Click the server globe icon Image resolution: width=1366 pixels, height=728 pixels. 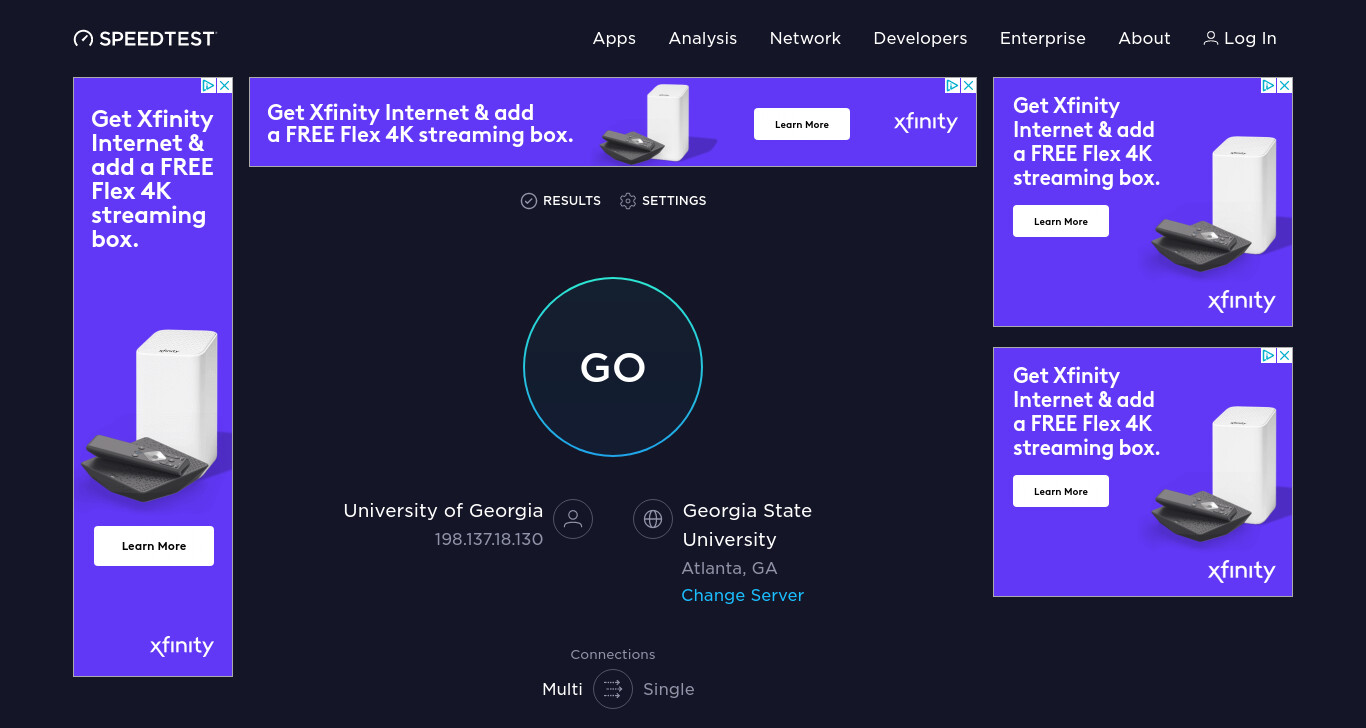click(653, 519)
